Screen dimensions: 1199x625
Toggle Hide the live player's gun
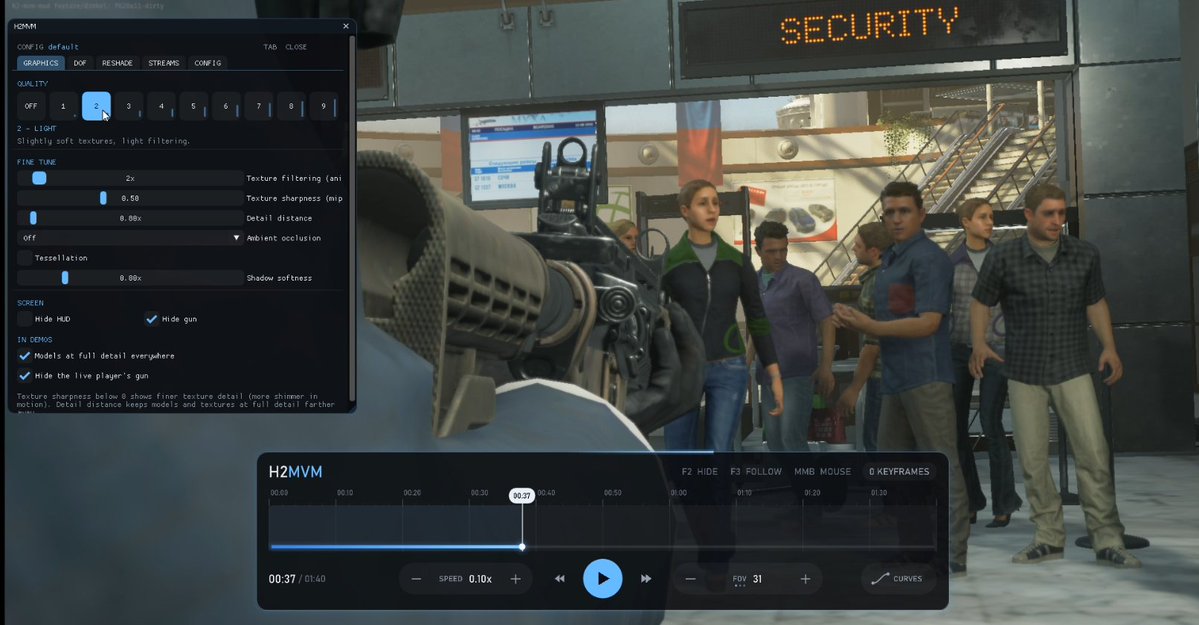(x=24, y=376)
